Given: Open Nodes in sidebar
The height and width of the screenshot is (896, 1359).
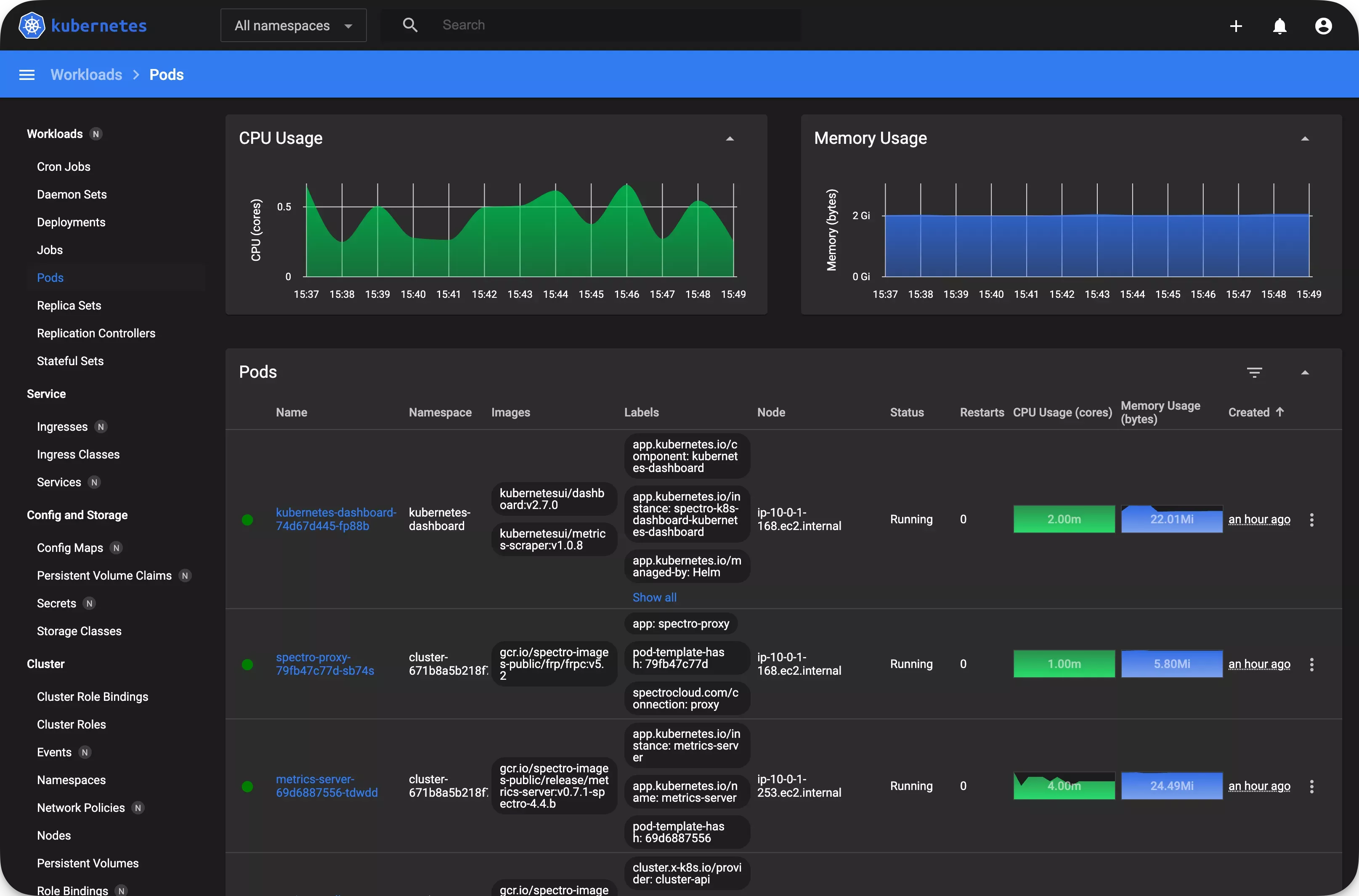Looking at the screenshot, I should click(x=54, y=835).
